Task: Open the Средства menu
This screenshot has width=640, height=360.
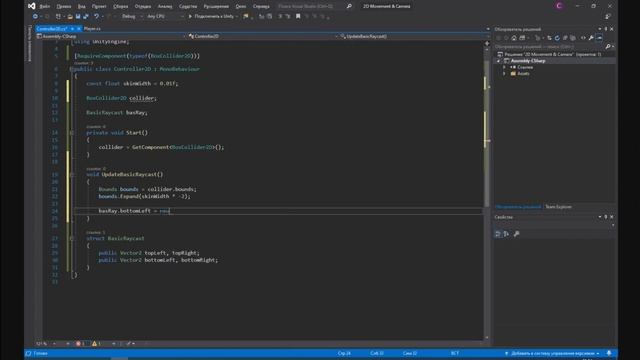Action: pyautogui.click(x=188, y=7)
